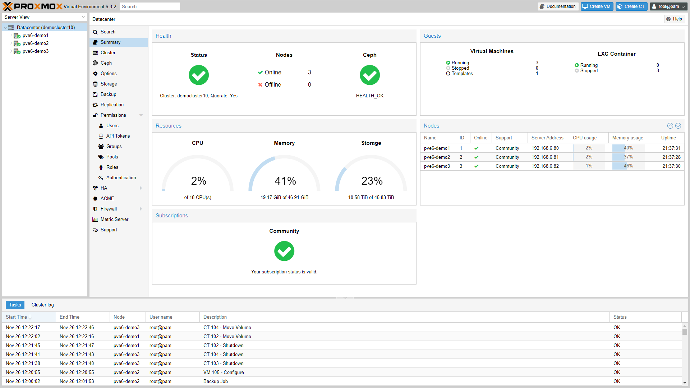Sort Nodes table by Uptime column
This screenshot has height=388, width=690.
668,138
